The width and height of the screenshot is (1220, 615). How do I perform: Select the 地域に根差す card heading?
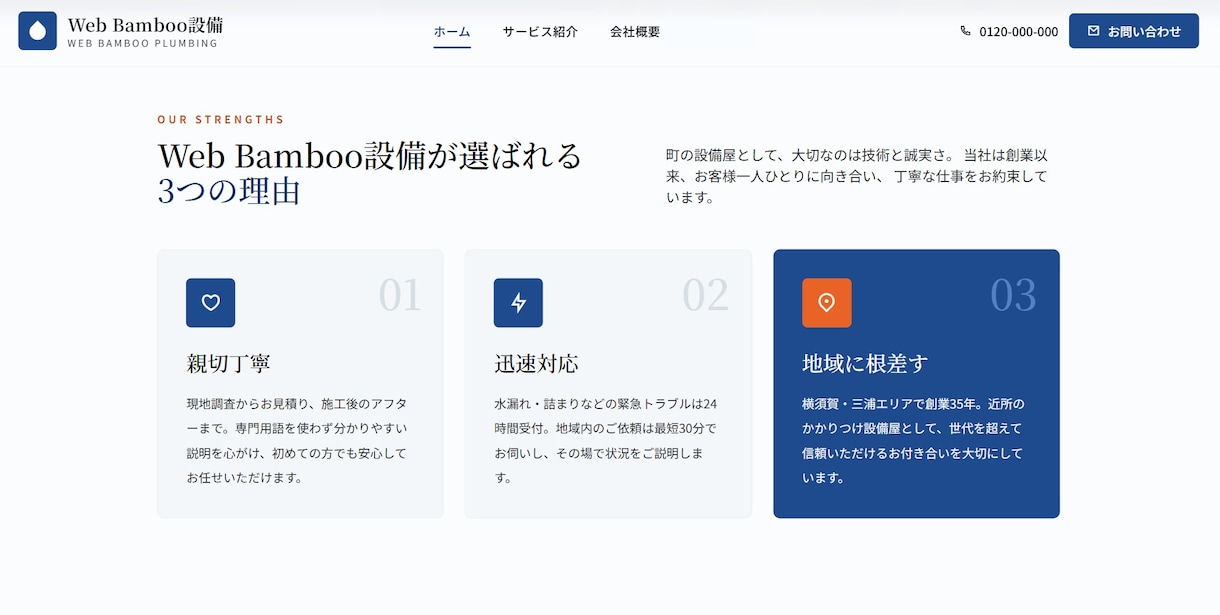click(866, 363)
